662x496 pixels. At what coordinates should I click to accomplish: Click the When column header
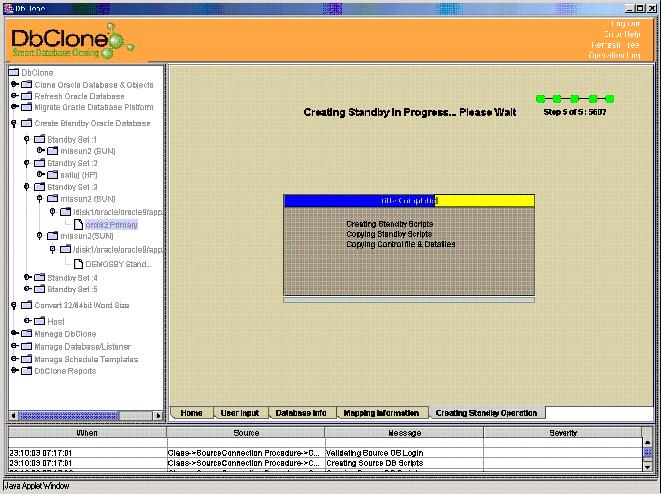tap(87, 433)
